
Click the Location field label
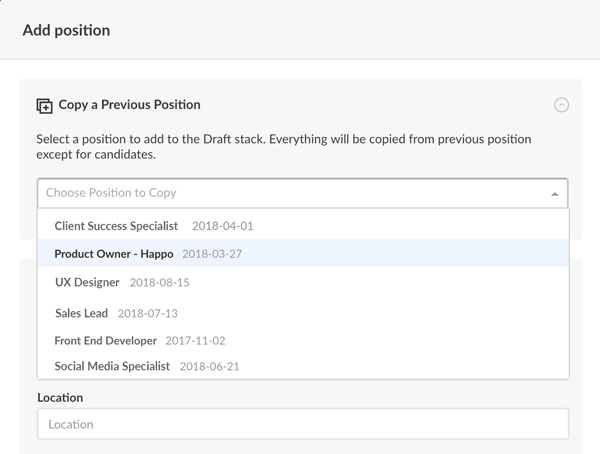pos(60,398)
